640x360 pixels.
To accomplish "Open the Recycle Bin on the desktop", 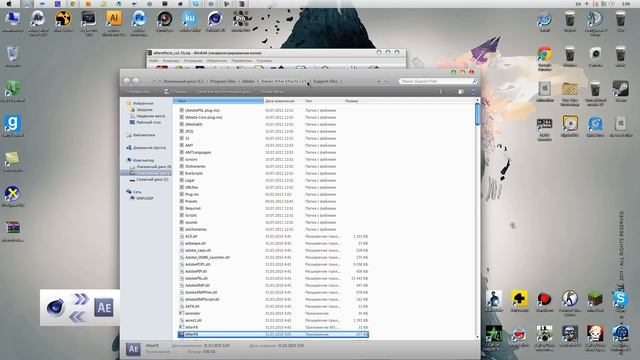I will [13, 54].
